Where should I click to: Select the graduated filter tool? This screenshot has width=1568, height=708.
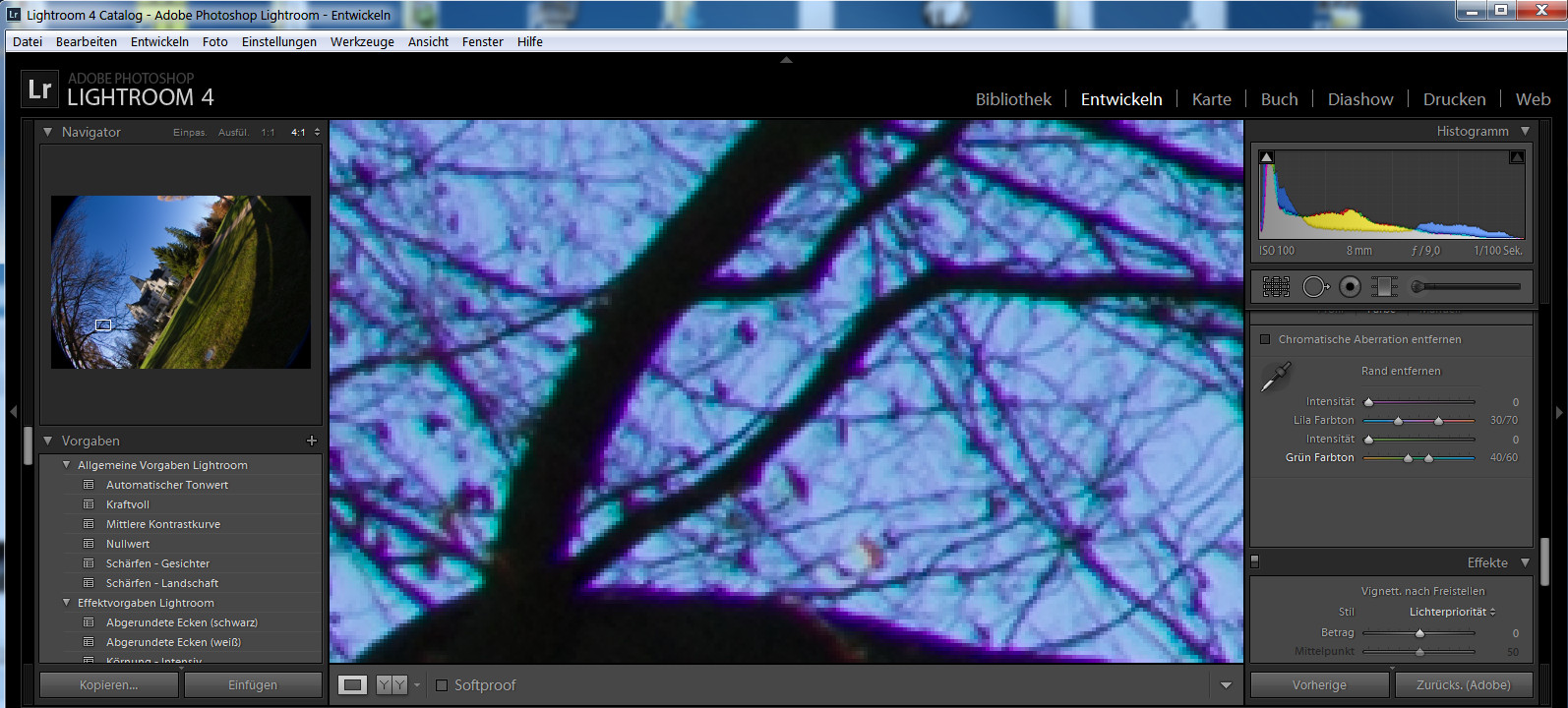(1385, 287)
